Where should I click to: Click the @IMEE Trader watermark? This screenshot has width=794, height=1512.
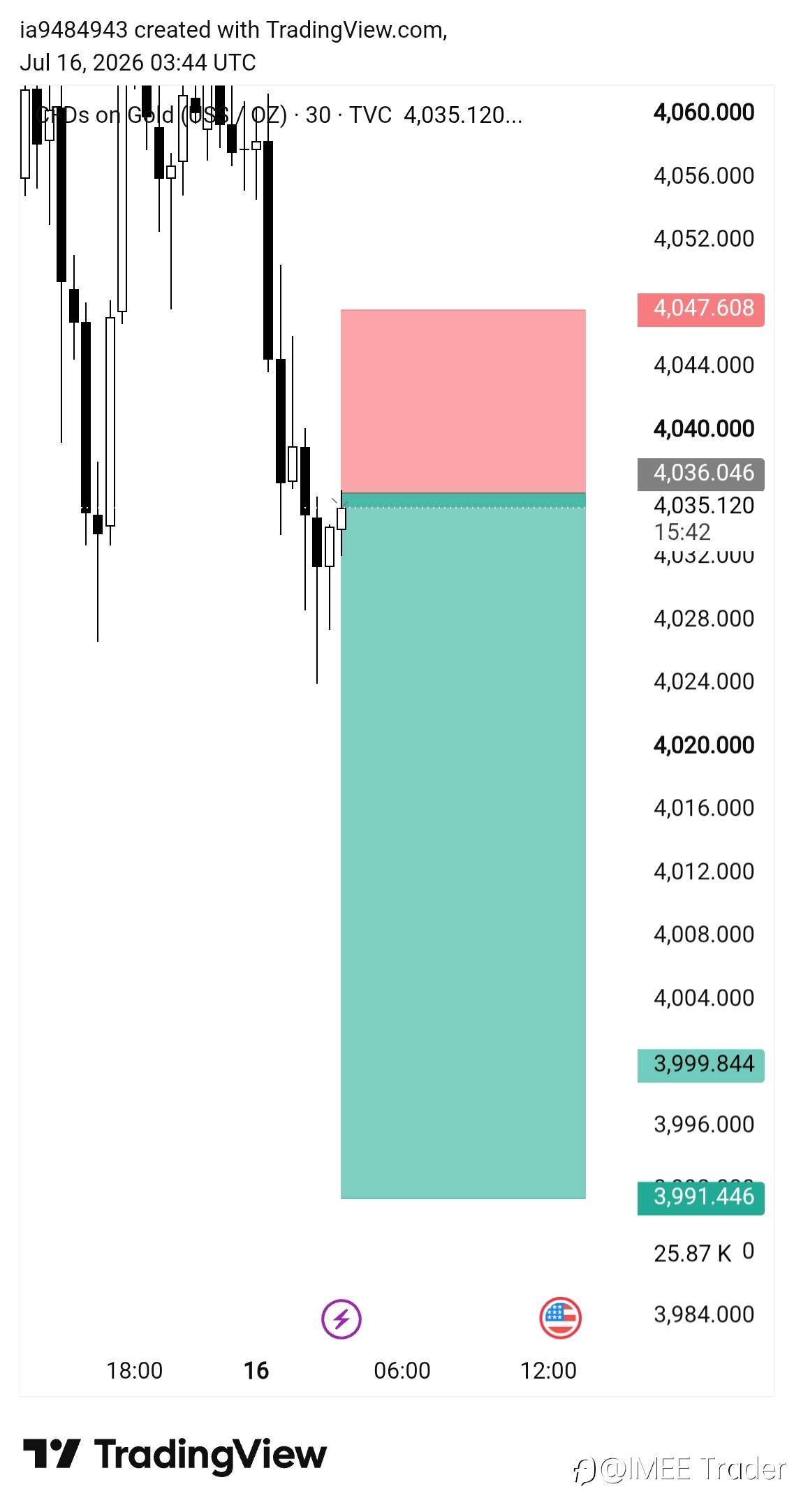680,1469
